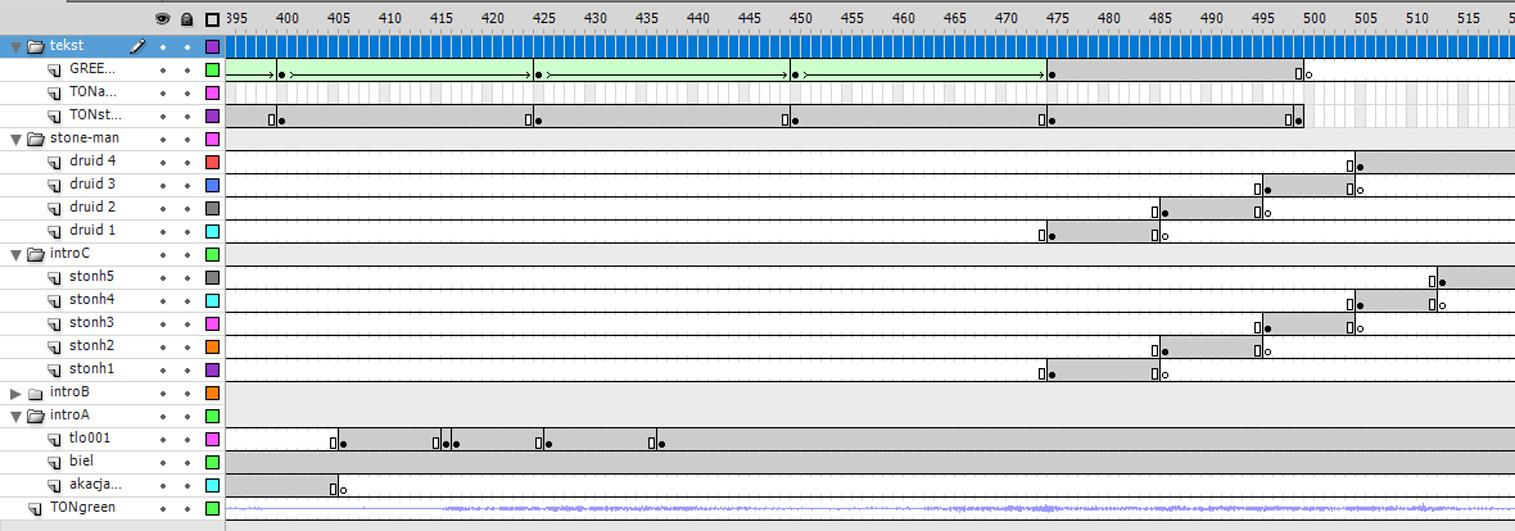The width and height of the screenshot is (1515, 531).
Task: Click the tekst folder icon
Action: point(36,46)
